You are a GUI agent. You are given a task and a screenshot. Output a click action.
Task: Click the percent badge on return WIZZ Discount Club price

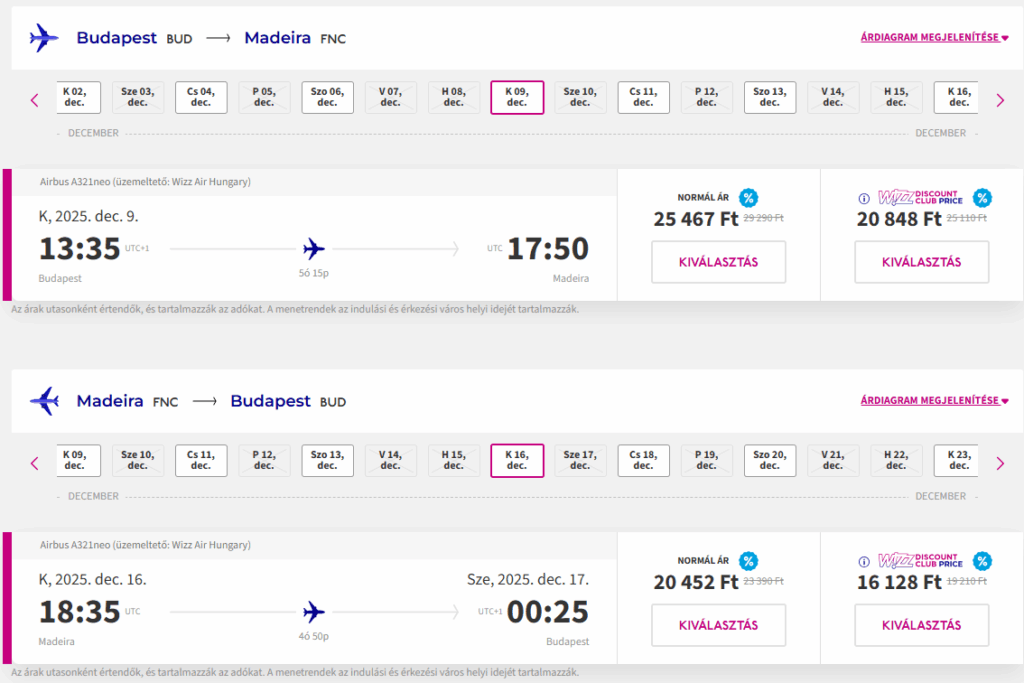[982, 560]
